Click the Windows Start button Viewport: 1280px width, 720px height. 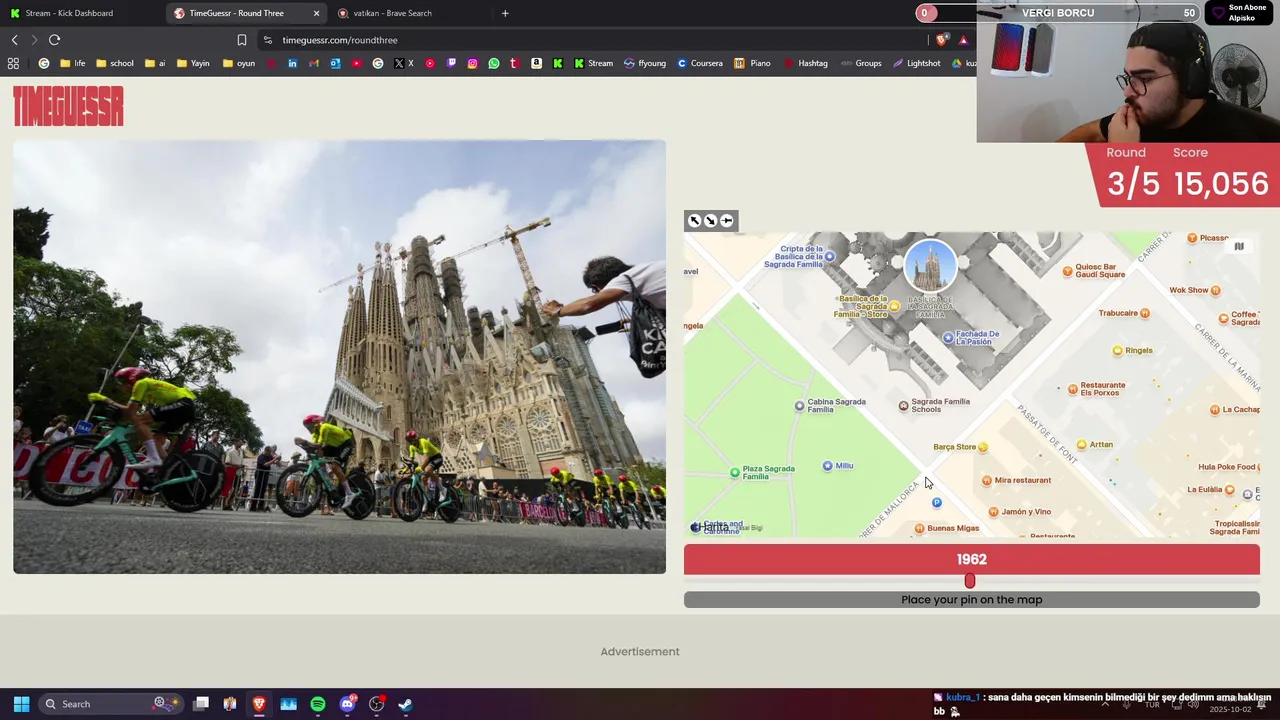pos(21,704)
